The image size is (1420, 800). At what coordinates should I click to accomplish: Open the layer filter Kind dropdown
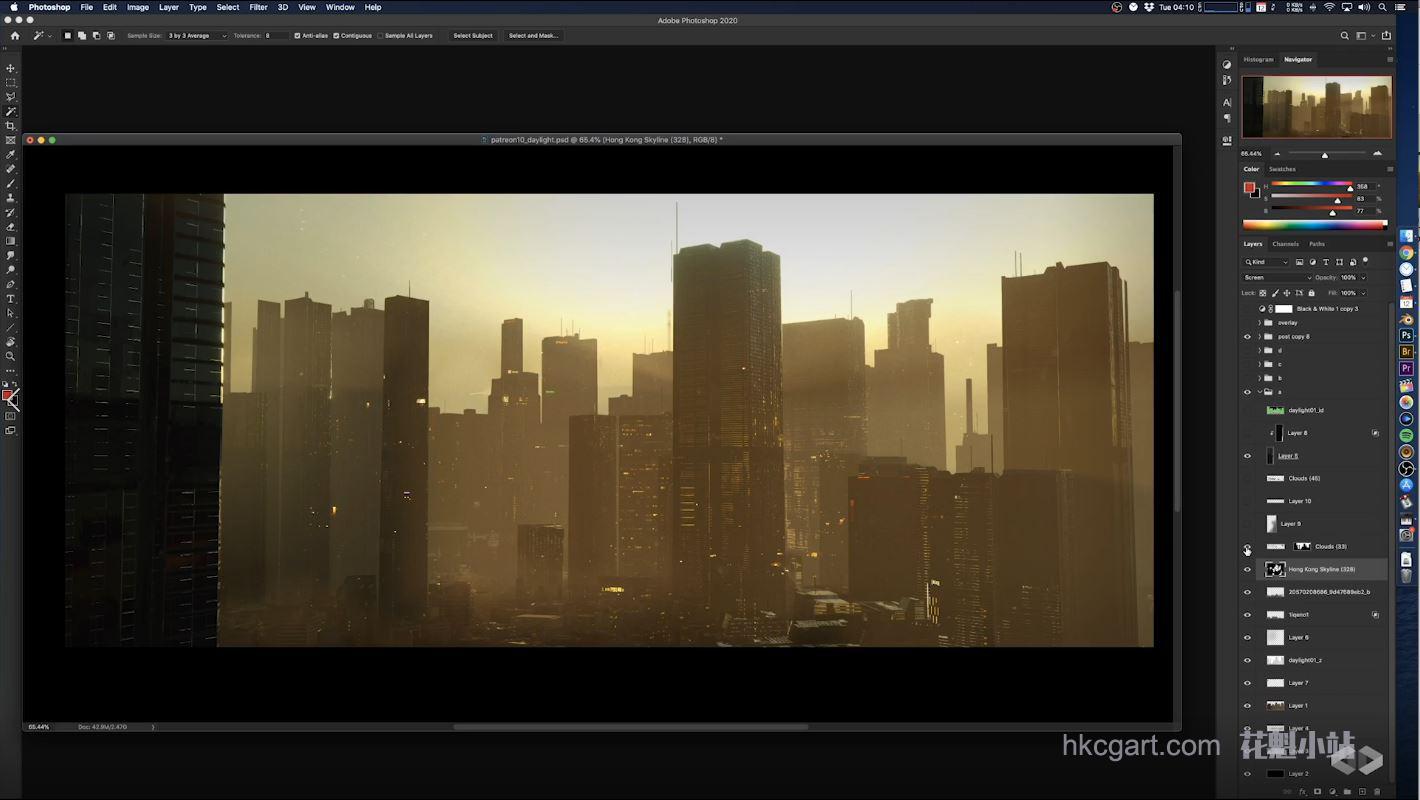[1266, 262]
